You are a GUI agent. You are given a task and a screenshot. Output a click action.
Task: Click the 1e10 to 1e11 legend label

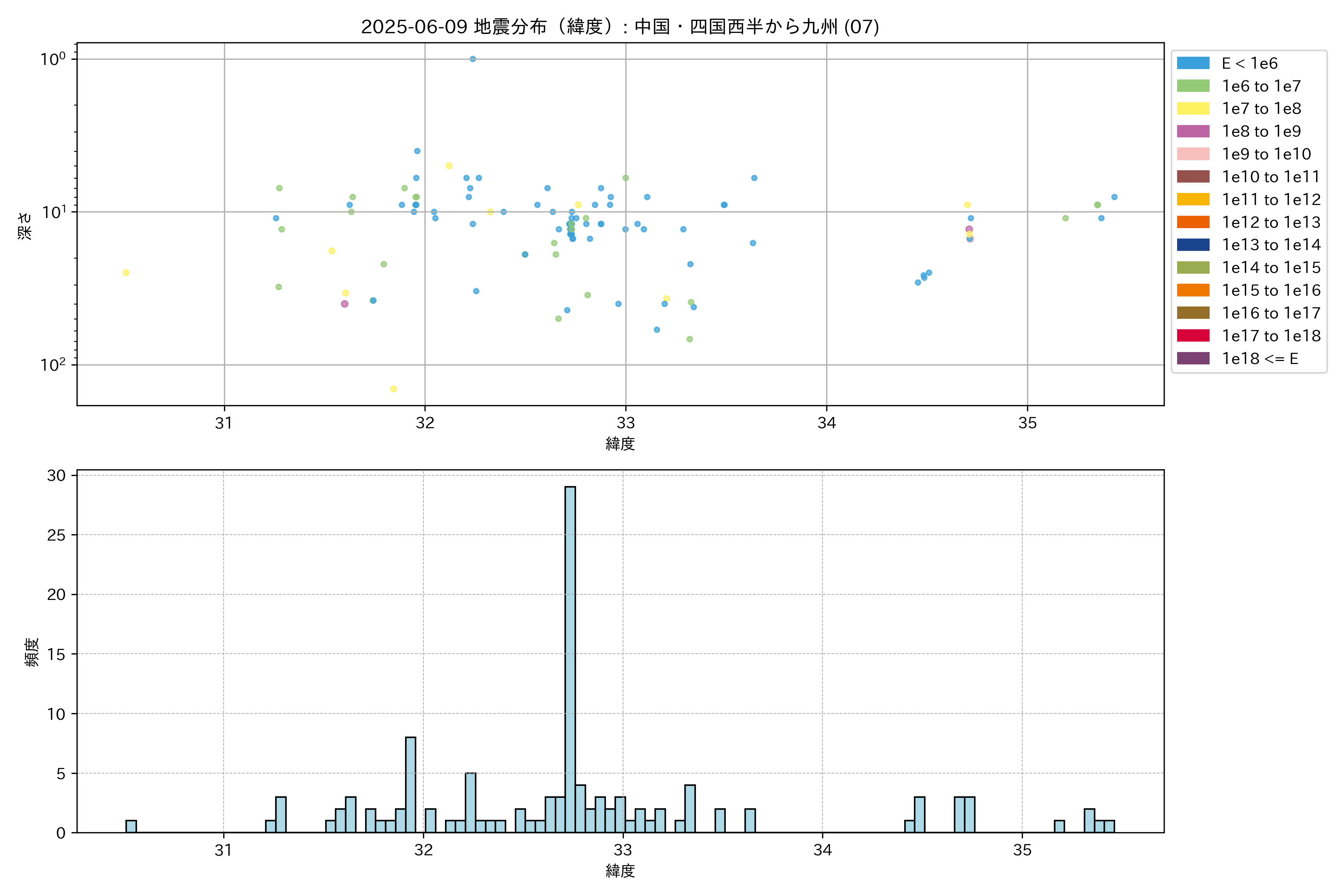tap(1271, 177)
